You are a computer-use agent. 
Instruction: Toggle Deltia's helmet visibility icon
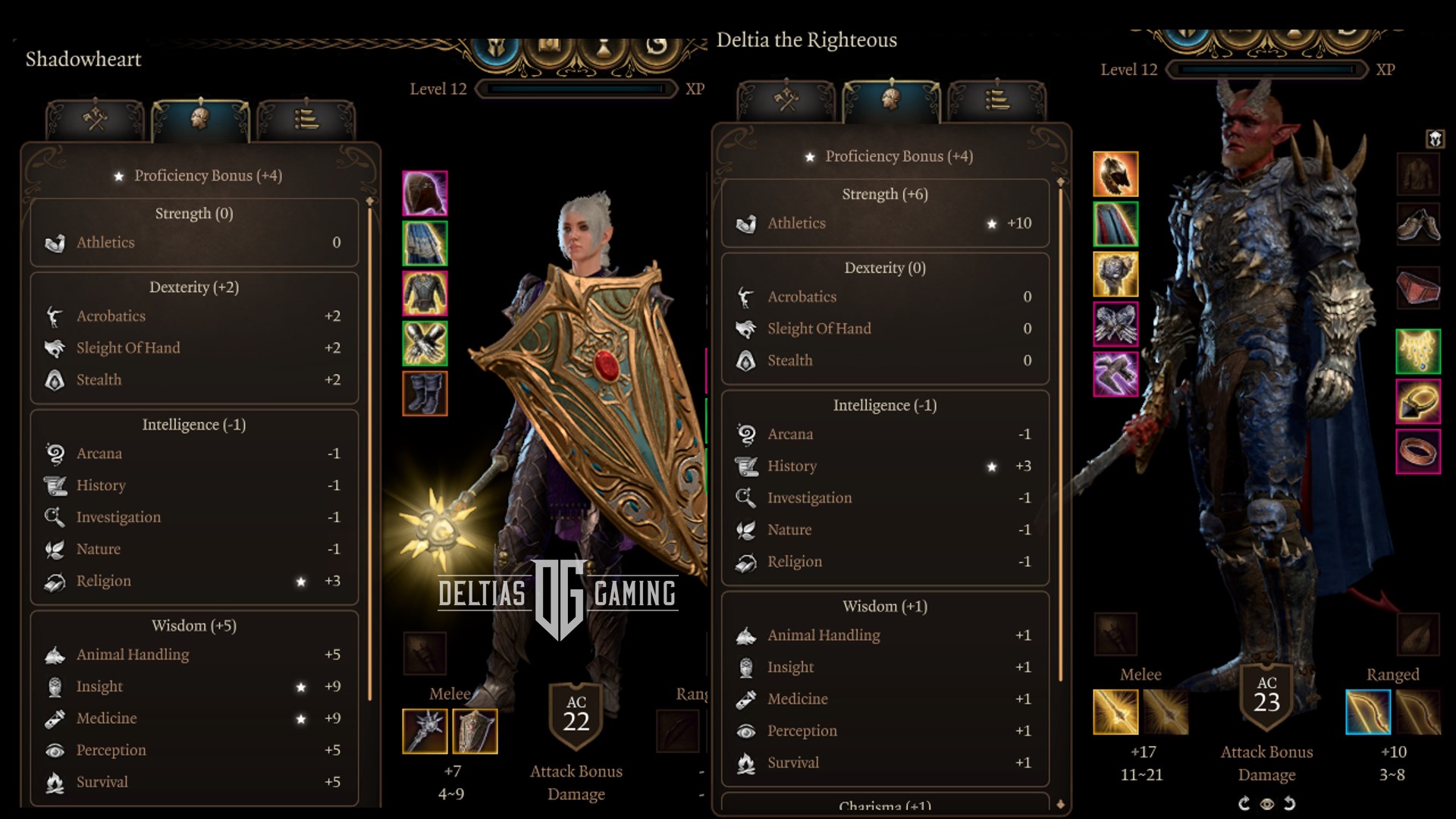point(1435,139)
